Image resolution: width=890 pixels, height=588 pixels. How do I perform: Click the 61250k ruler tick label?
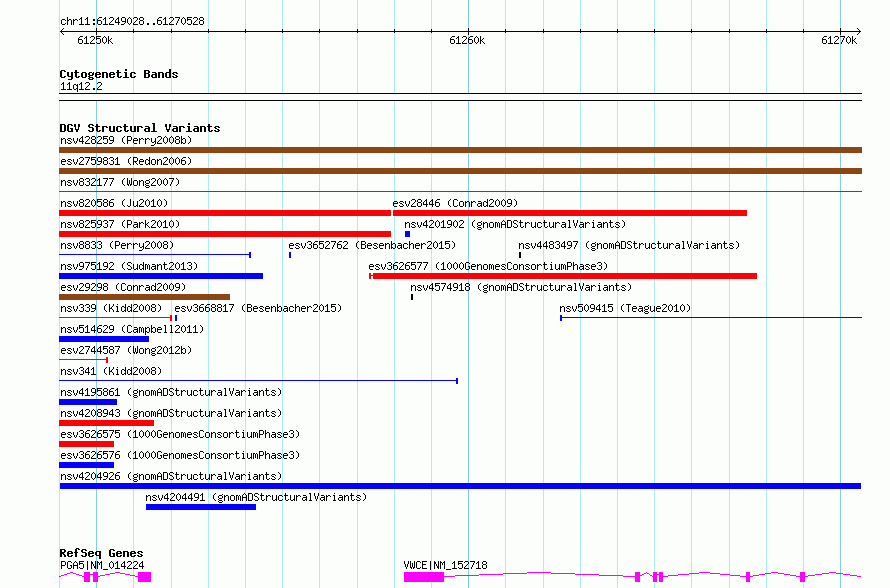point(95,40)
